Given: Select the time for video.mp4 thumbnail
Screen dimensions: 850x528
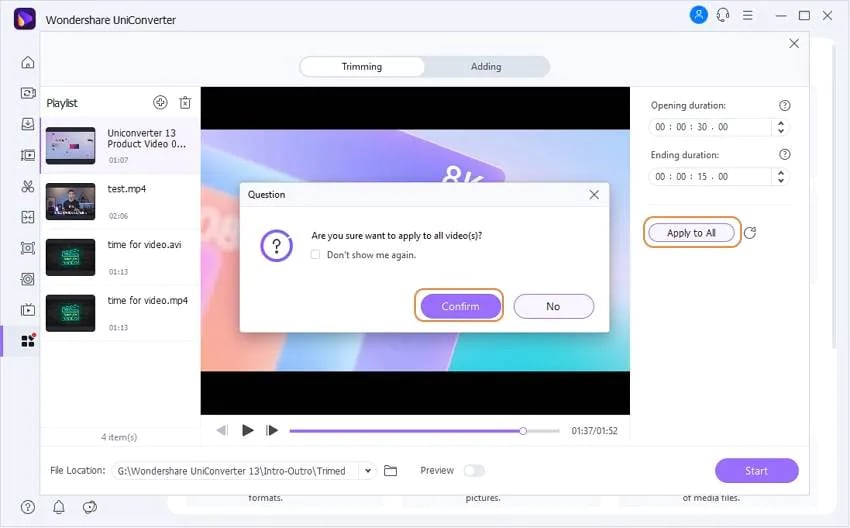Looking at the screenshot, I should pyautogui.click(x=70, y=313).
